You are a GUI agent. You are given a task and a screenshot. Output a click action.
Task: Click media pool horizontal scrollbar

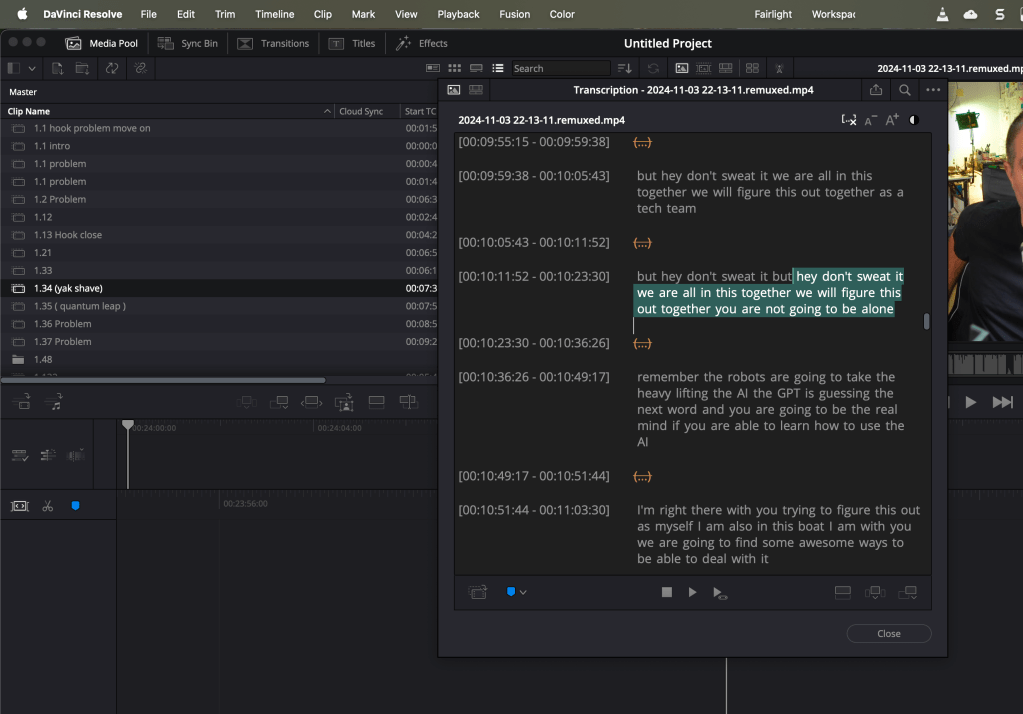click(163, 380)
